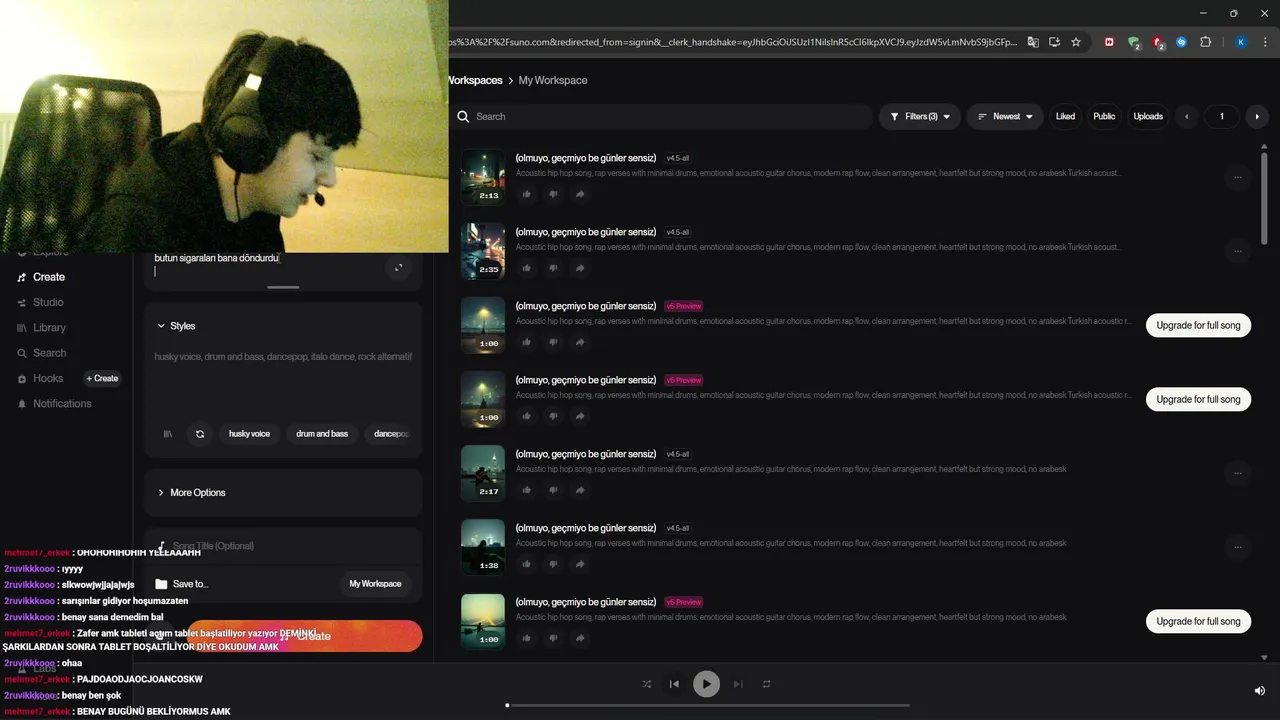The width and height of the screenshot is (1280, 720).
Task: Open the saved styles library icon
Action: (x=168, y=434)
